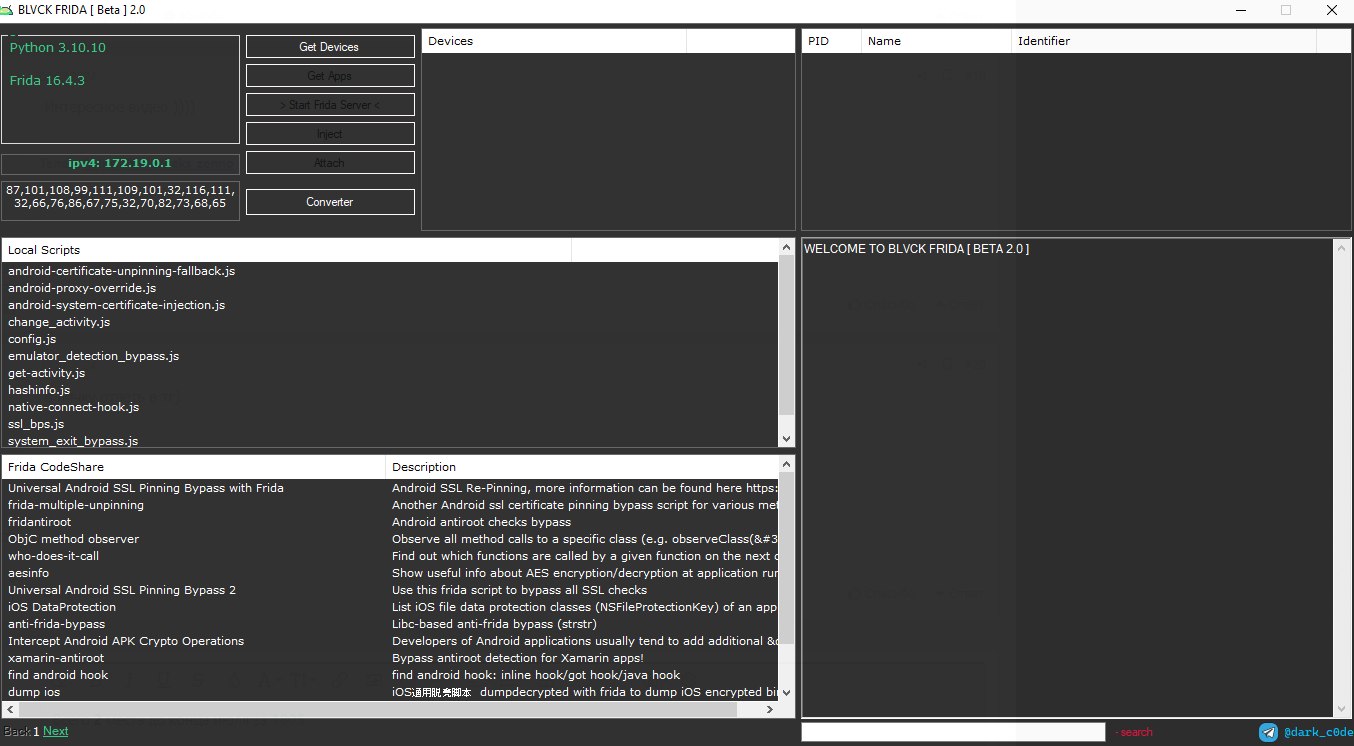Click the Inject button
The height and width of the screenshot is (746, 1354).
(330, 134)
